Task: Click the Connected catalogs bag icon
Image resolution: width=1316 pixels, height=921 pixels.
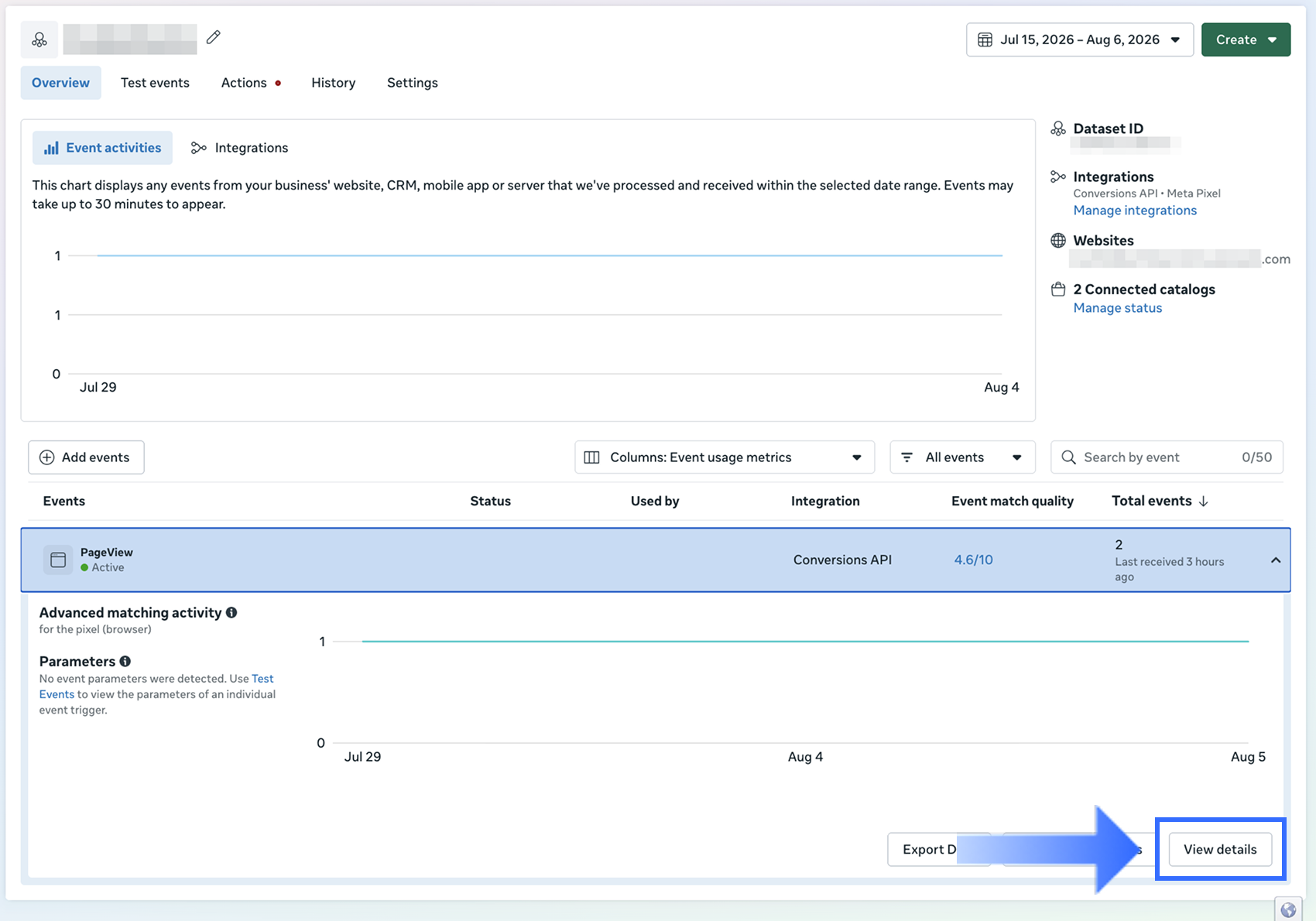Action: (x=1057, y=289)
